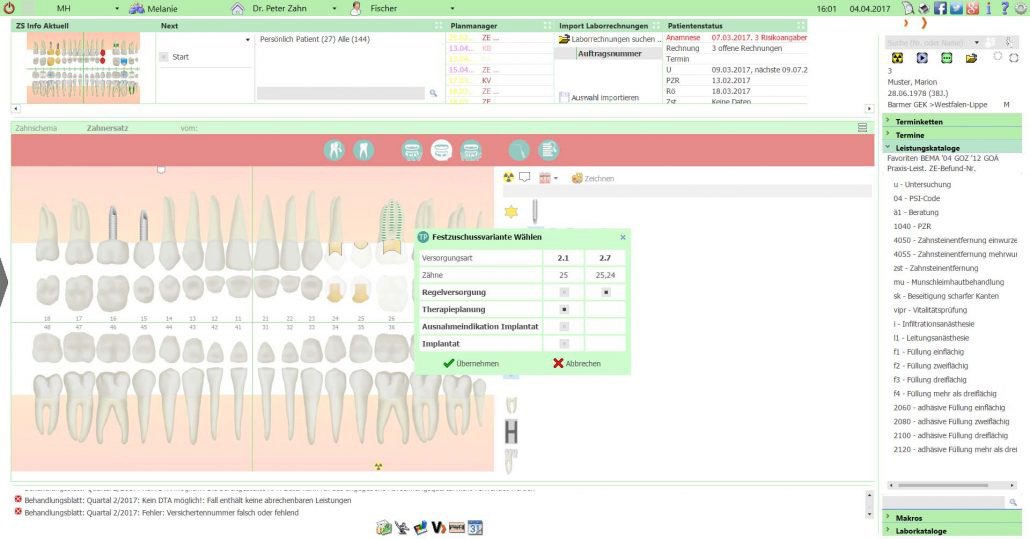Click the speech bubble comment icon
Viewport: 1030px width, 539px height.
(524, 177)
